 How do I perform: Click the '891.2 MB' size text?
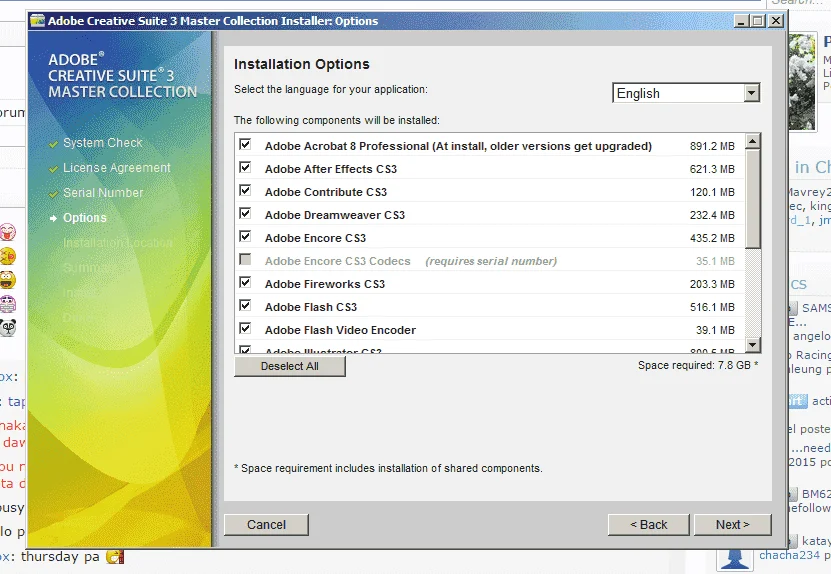pyautogui.click(x=712, y=146)
